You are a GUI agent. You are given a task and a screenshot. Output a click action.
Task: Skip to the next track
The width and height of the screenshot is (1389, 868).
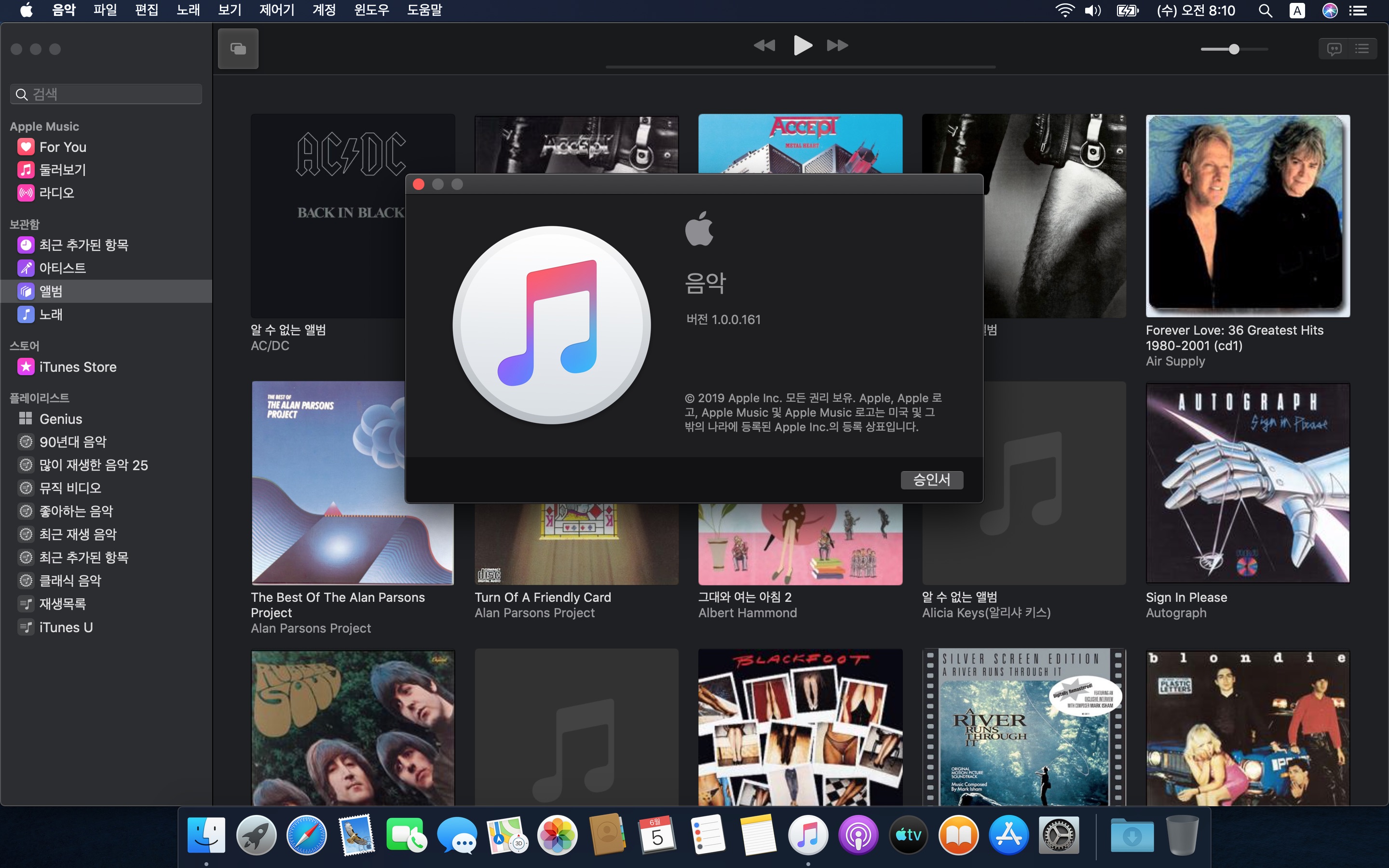[837, 45]
